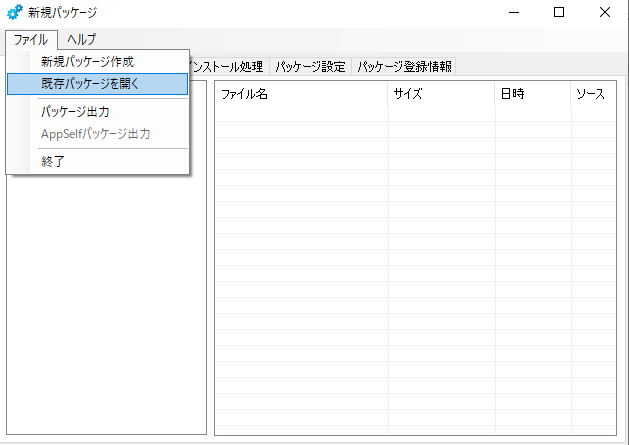The height and width of the screenshot is (445, 629).
Task: Open the ヘルプ menu
Action: (81, 40)
